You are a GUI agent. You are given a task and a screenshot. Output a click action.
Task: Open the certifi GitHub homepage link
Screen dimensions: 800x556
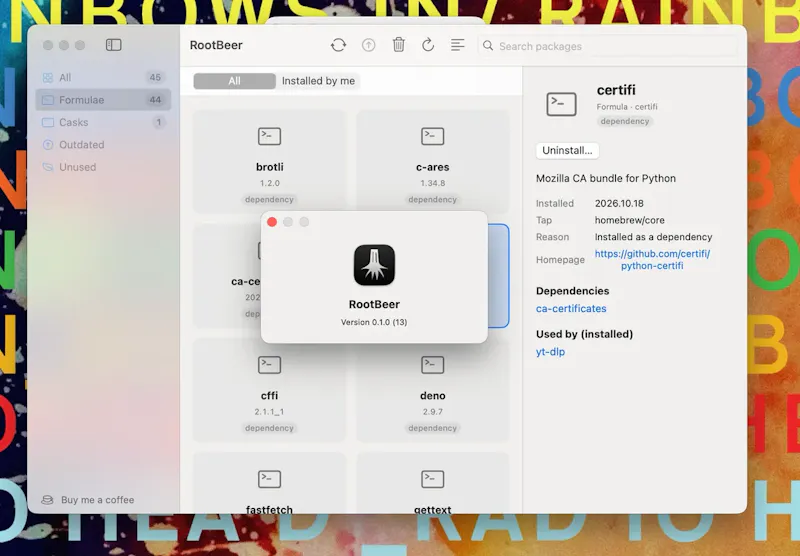[652, 260]
